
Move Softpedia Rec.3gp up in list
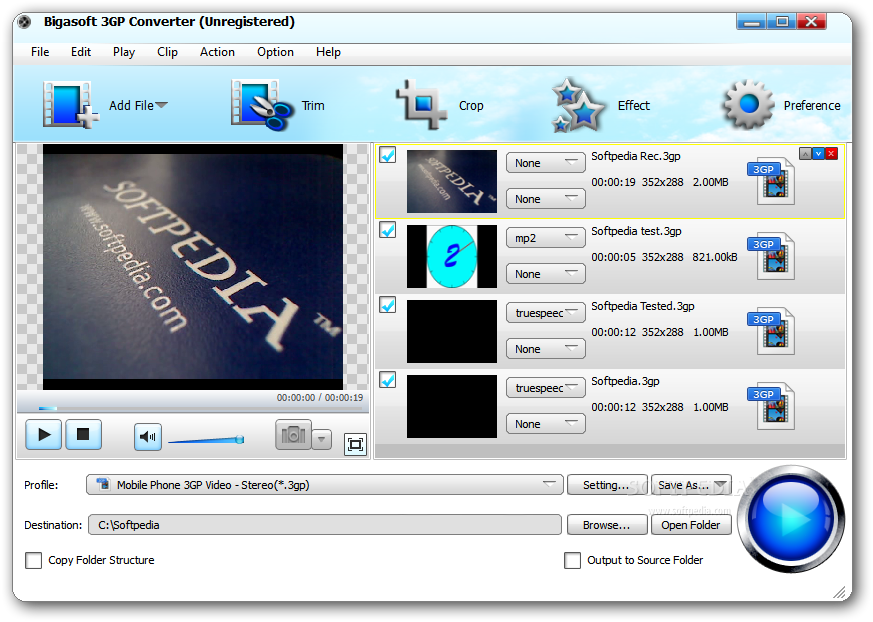pyautogui.click(x=805, y=154)
